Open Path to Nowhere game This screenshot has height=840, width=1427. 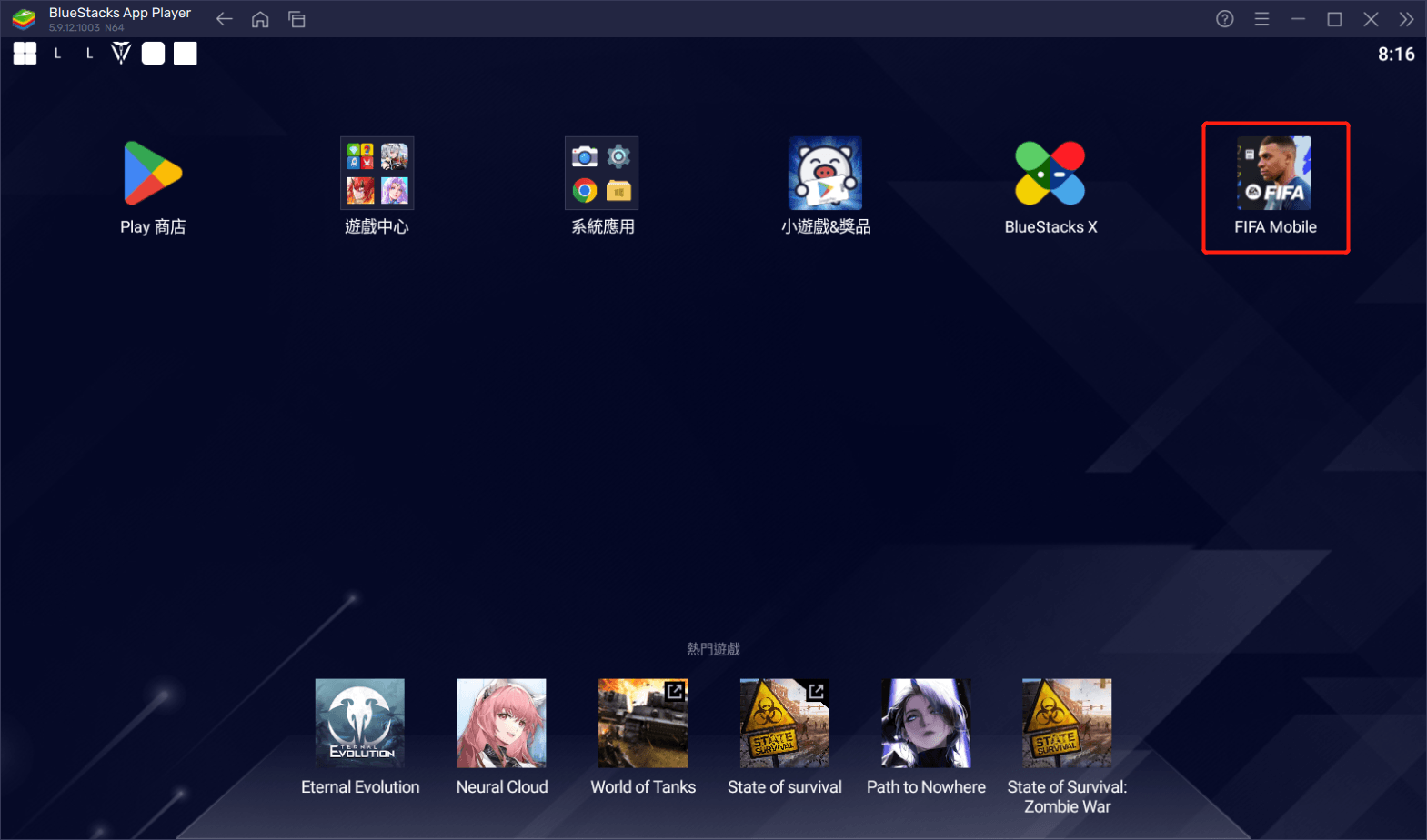[926, 724]
